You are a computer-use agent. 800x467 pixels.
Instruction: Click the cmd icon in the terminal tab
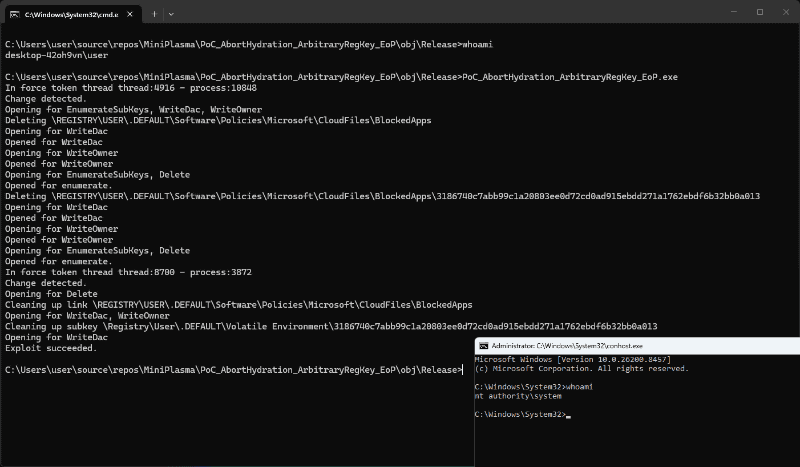click(15, 14)
